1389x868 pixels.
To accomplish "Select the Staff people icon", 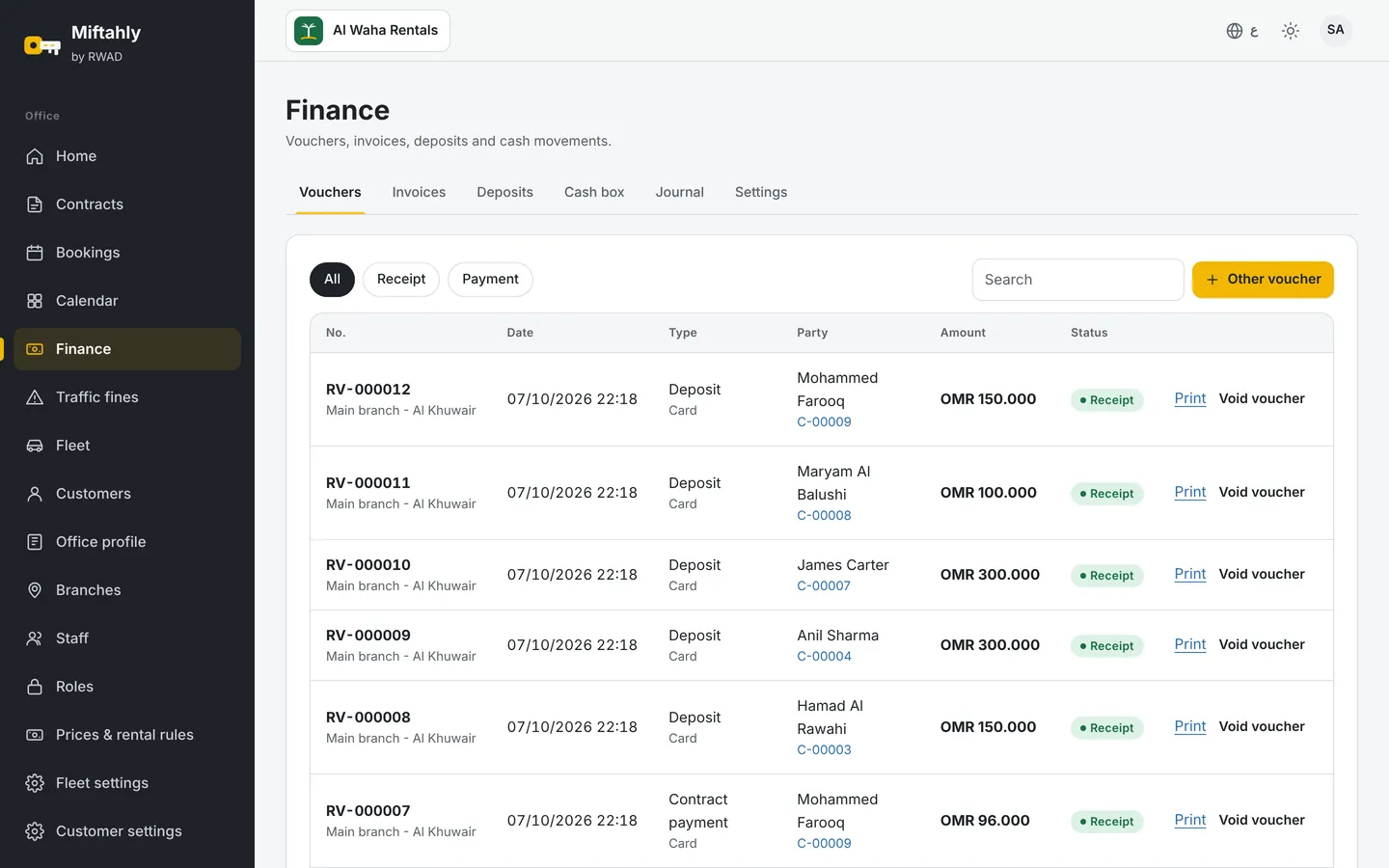I will pos(35,638).
